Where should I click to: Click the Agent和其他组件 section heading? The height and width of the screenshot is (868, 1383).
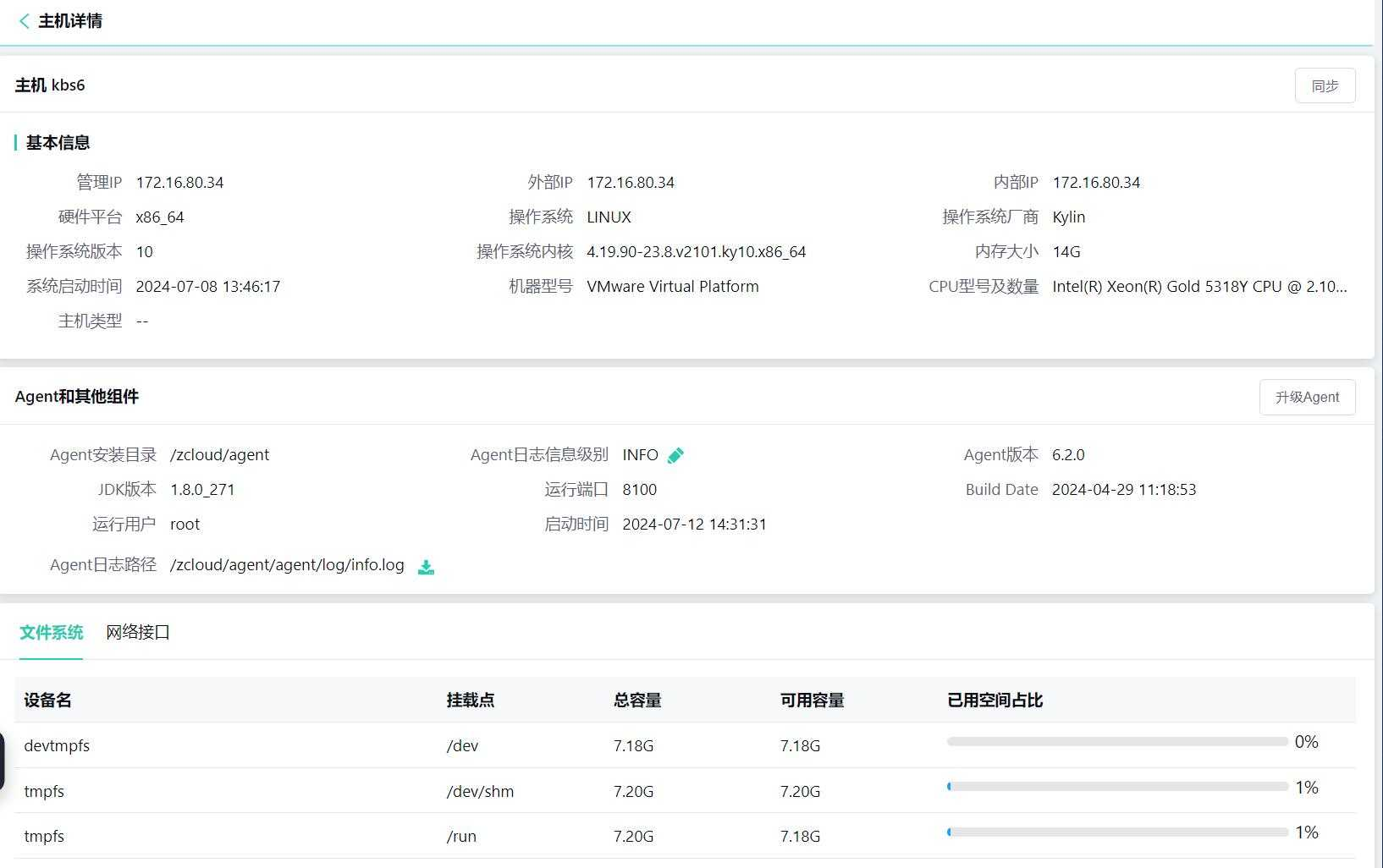coord(77,397)
